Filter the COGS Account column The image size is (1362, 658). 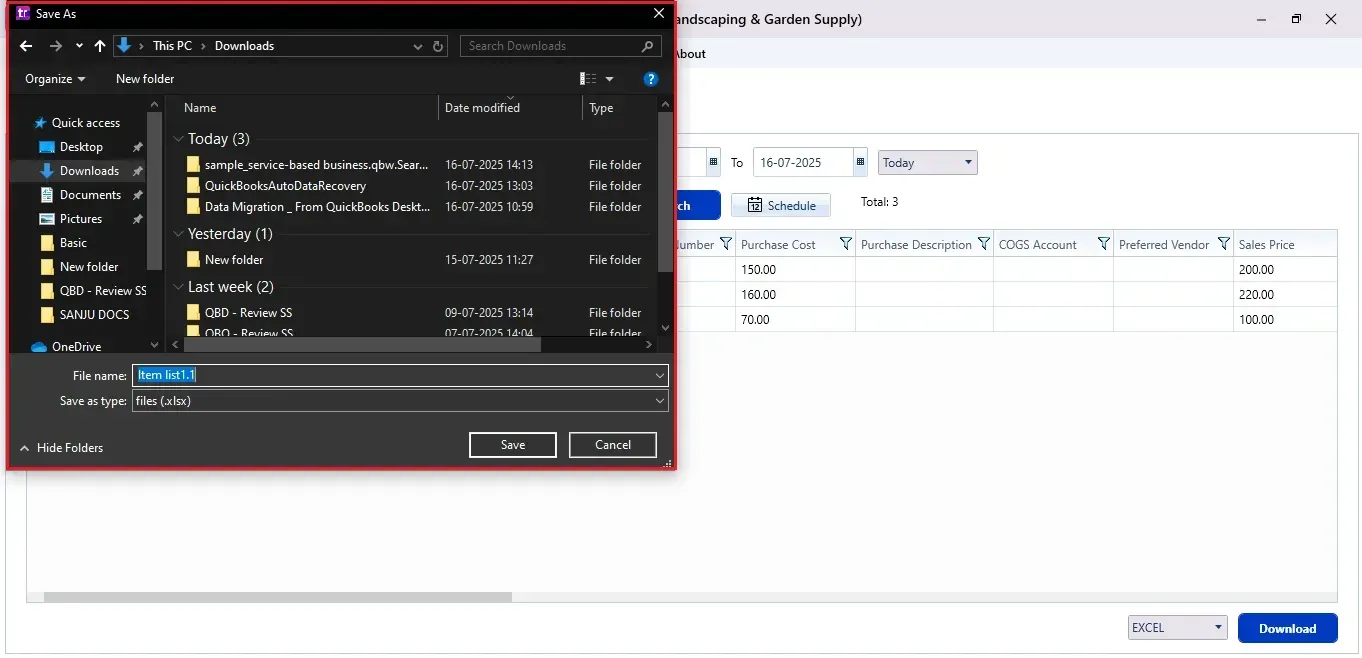(x=1104, y=244)
